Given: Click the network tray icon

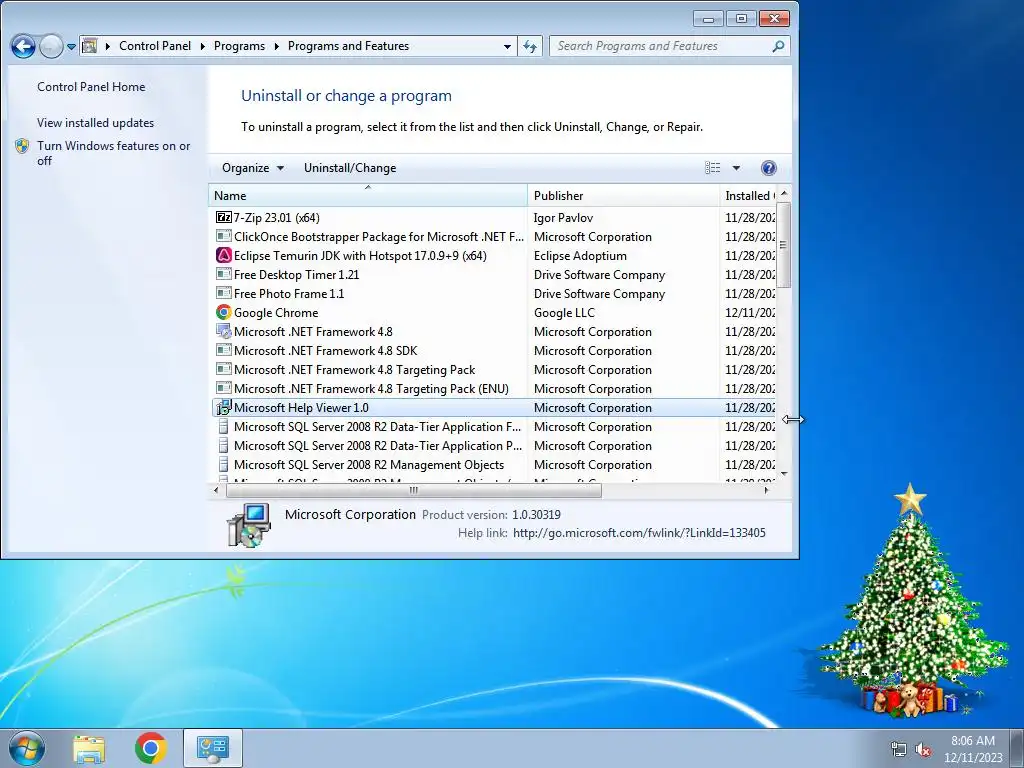Looking at the screenshot, I should point(899,750).
